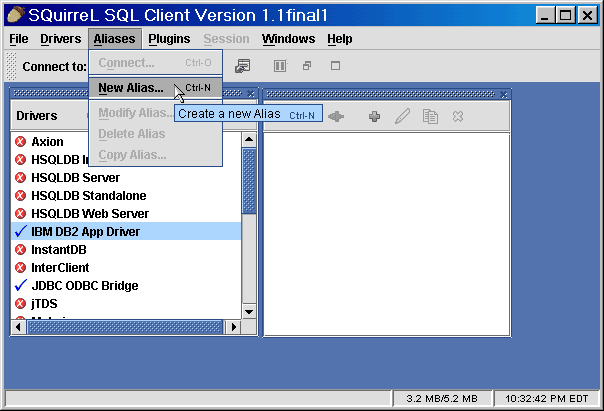Click Delete Alias in the menu
Screen dimensions: 604x411
[156, 134]
